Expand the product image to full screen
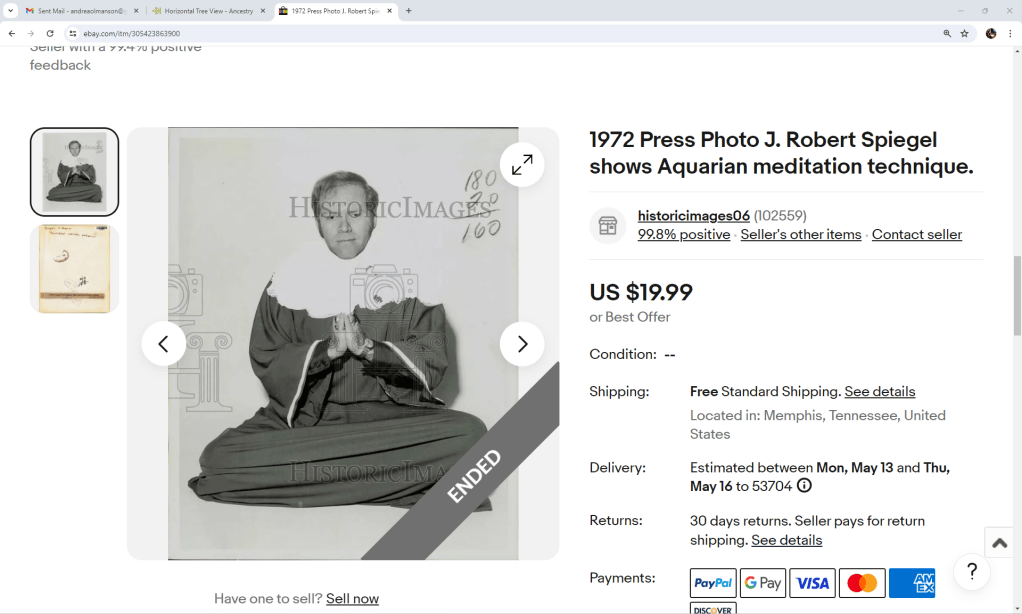Screen dimensions: 1022x614 click(x=522, y=165)
